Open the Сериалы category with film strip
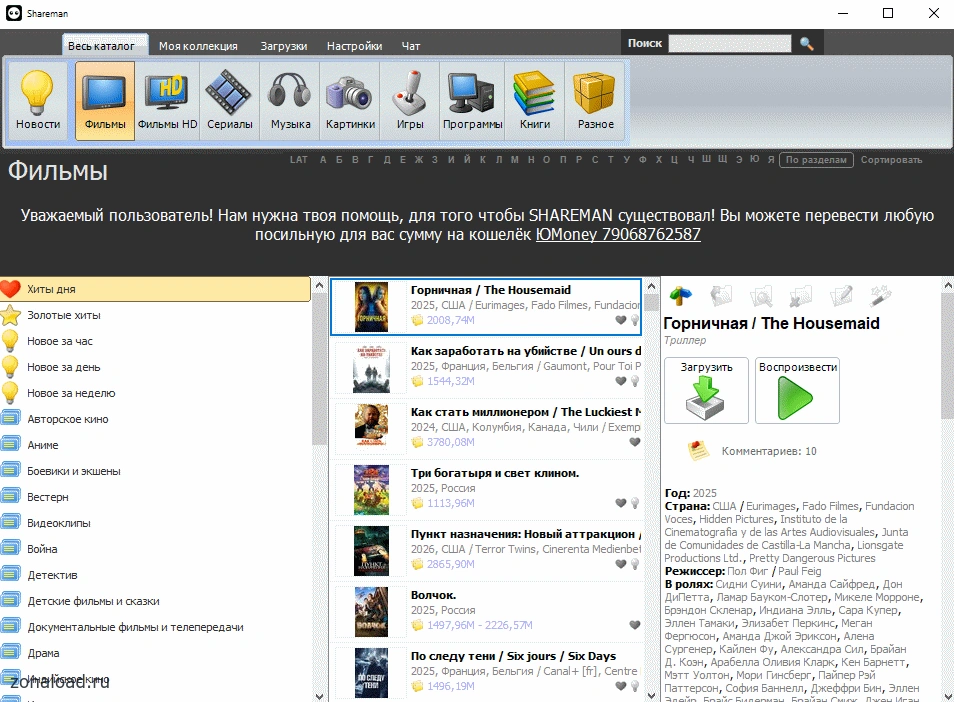This screenshot has height=702, width=954. pyautogui.click(x=229, y=101)
